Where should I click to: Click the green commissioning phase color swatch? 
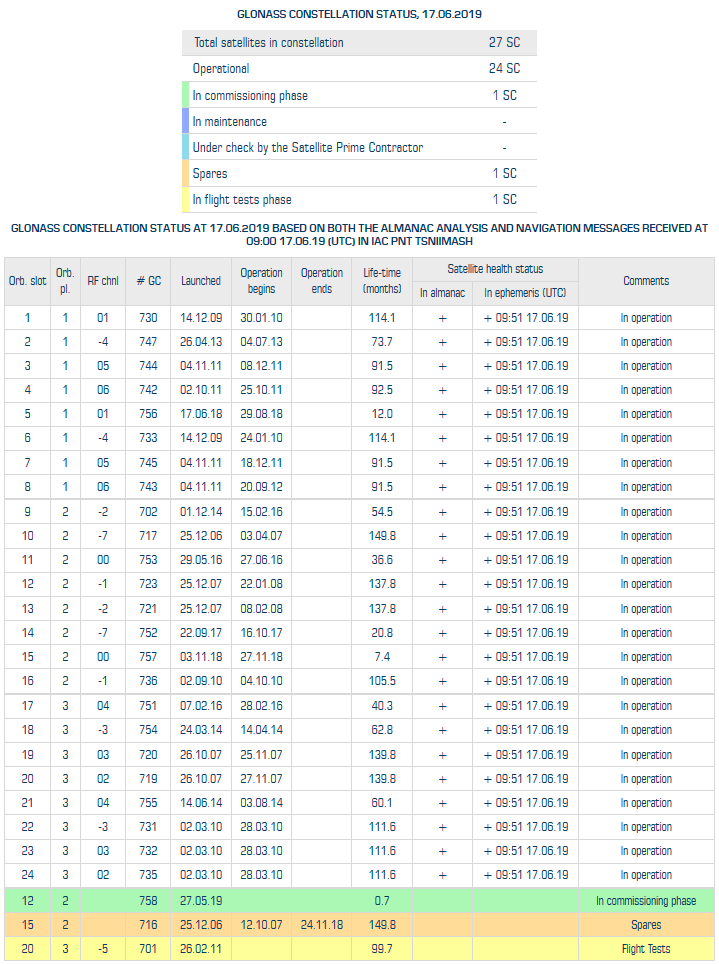(x=185, y=96)
